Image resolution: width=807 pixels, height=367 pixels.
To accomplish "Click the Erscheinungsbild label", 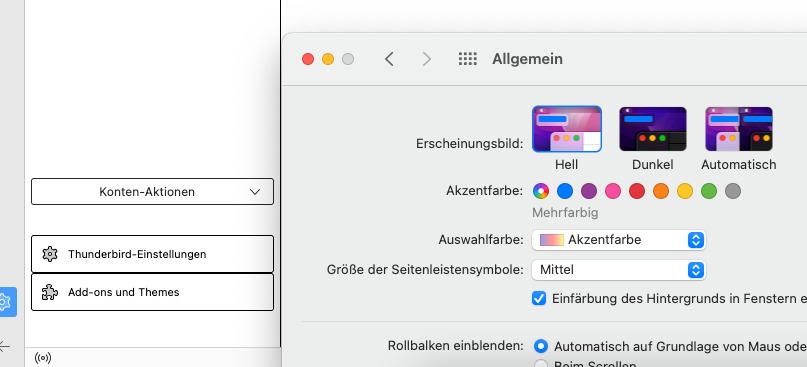I will click(469, 144).
